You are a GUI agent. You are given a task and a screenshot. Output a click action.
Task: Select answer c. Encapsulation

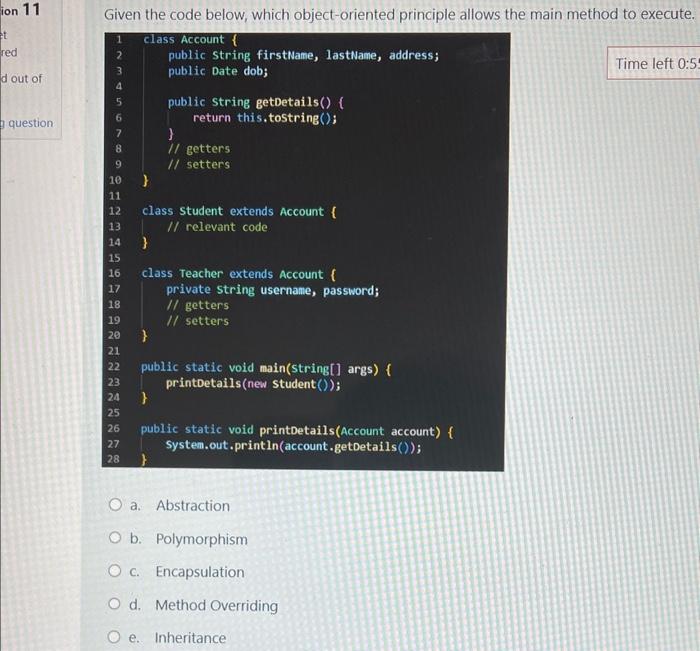(x=115, y=571)
